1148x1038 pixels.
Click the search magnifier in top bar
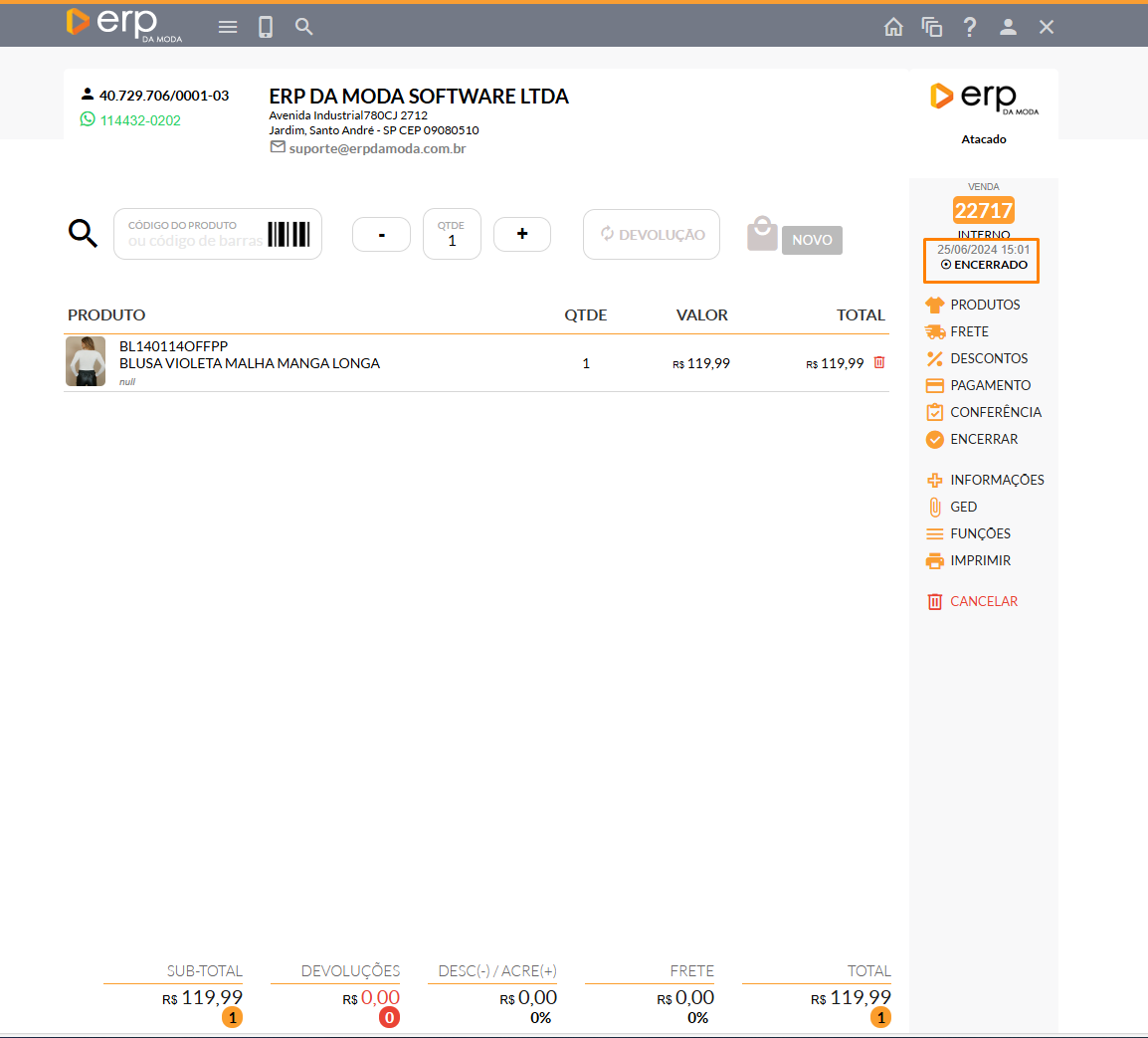(x=304, y=27)
